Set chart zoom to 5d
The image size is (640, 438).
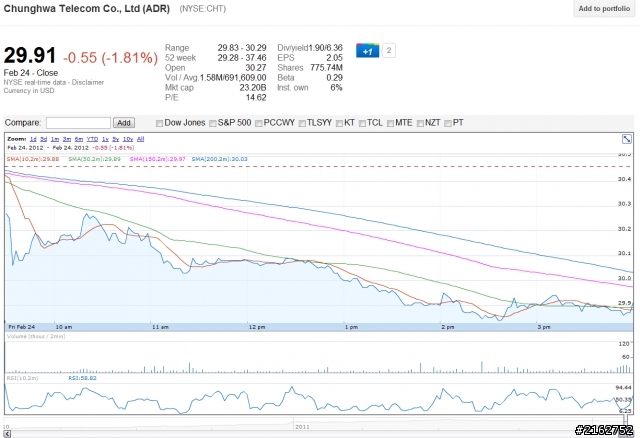(44, 139)
